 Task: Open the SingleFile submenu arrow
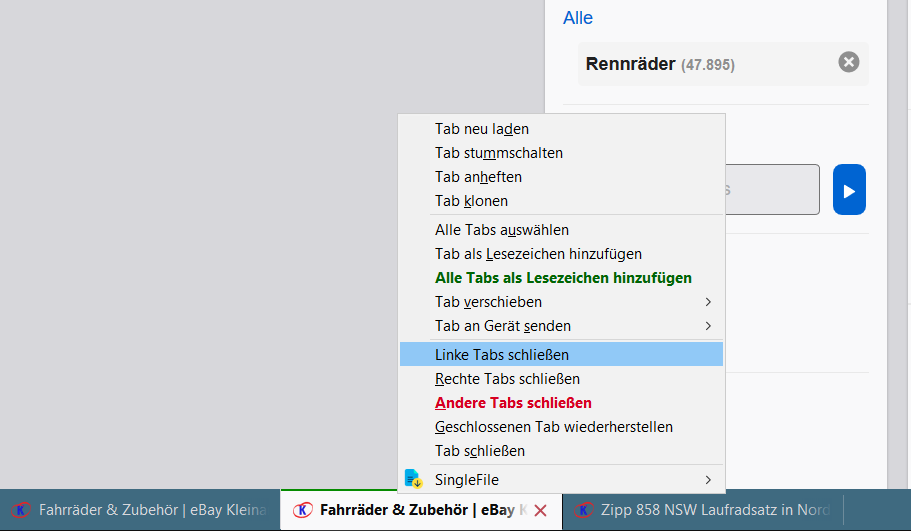708,480
